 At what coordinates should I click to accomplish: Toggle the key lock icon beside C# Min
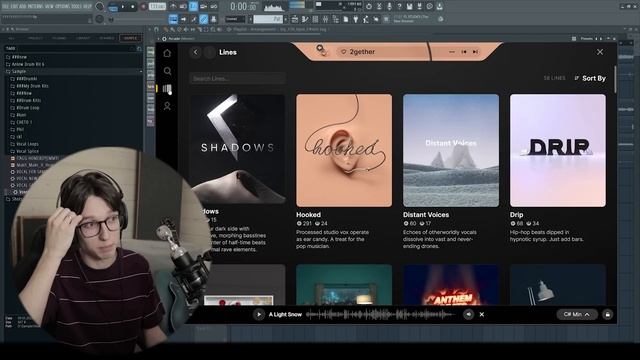point(608,314)
